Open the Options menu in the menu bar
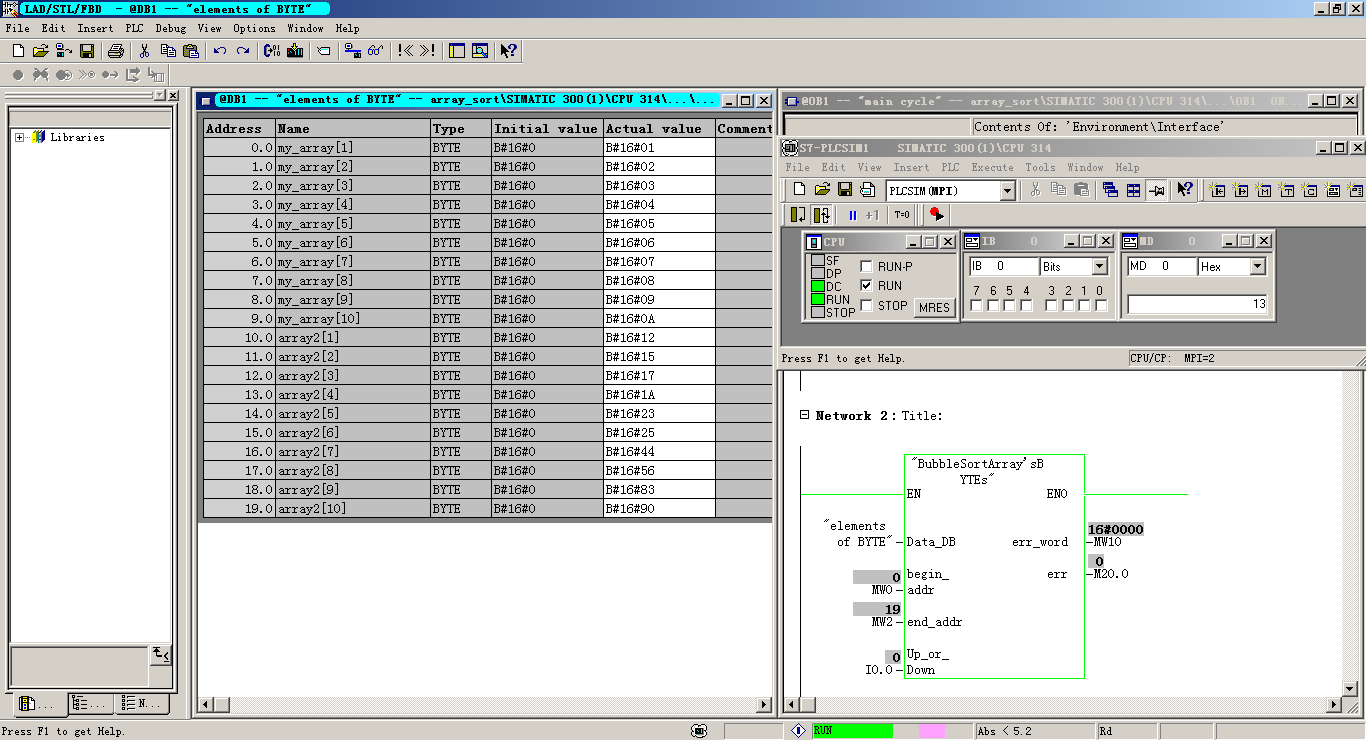 pos(254,28)
